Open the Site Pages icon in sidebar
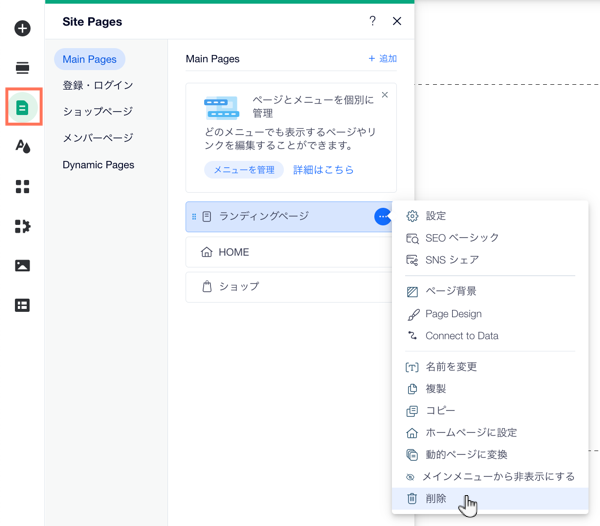 [x=23, y=107]
